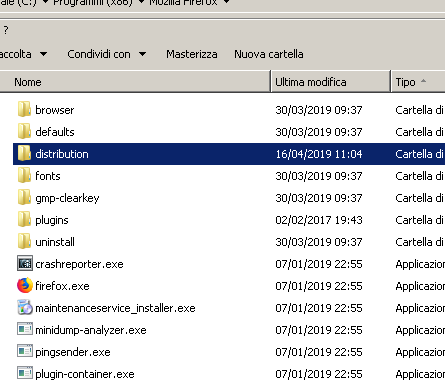
Task: Click the maintenanceservice_installer.exe installer icon
Action: (x=25, y=307)
